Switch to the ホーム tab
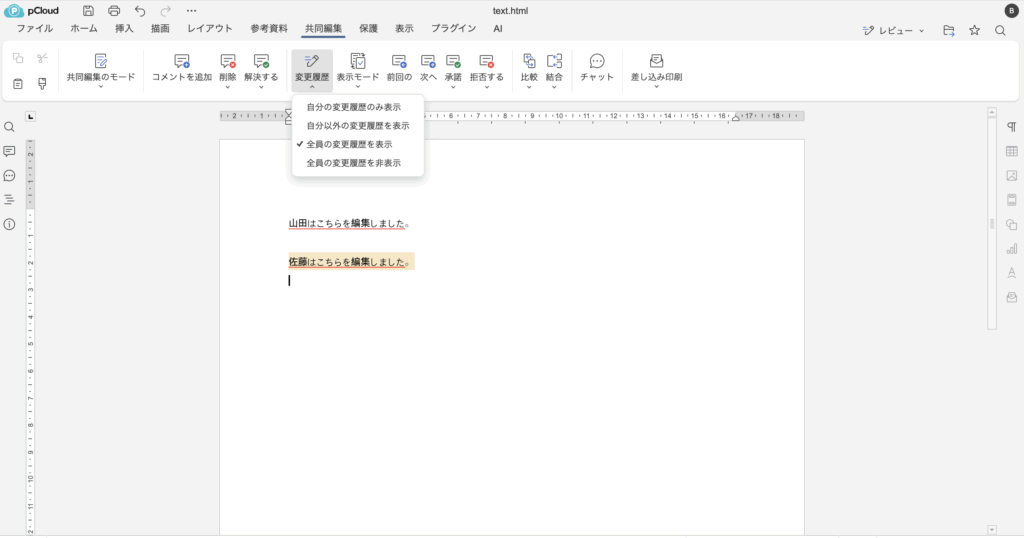 point(84,29)
